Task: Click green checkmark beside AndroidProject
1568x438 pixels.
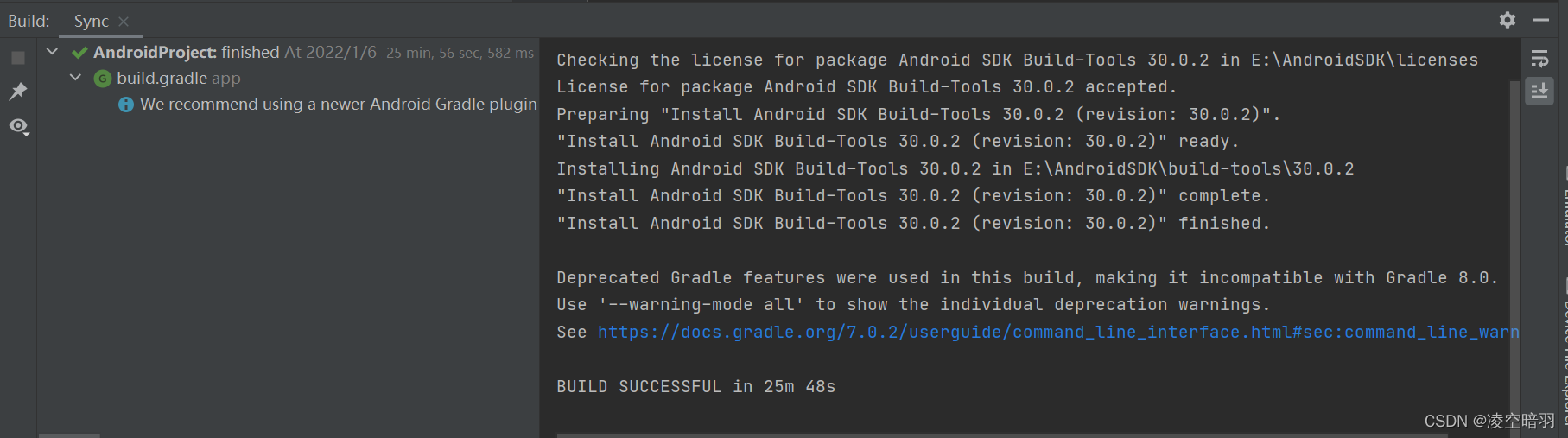Action: 79,53
